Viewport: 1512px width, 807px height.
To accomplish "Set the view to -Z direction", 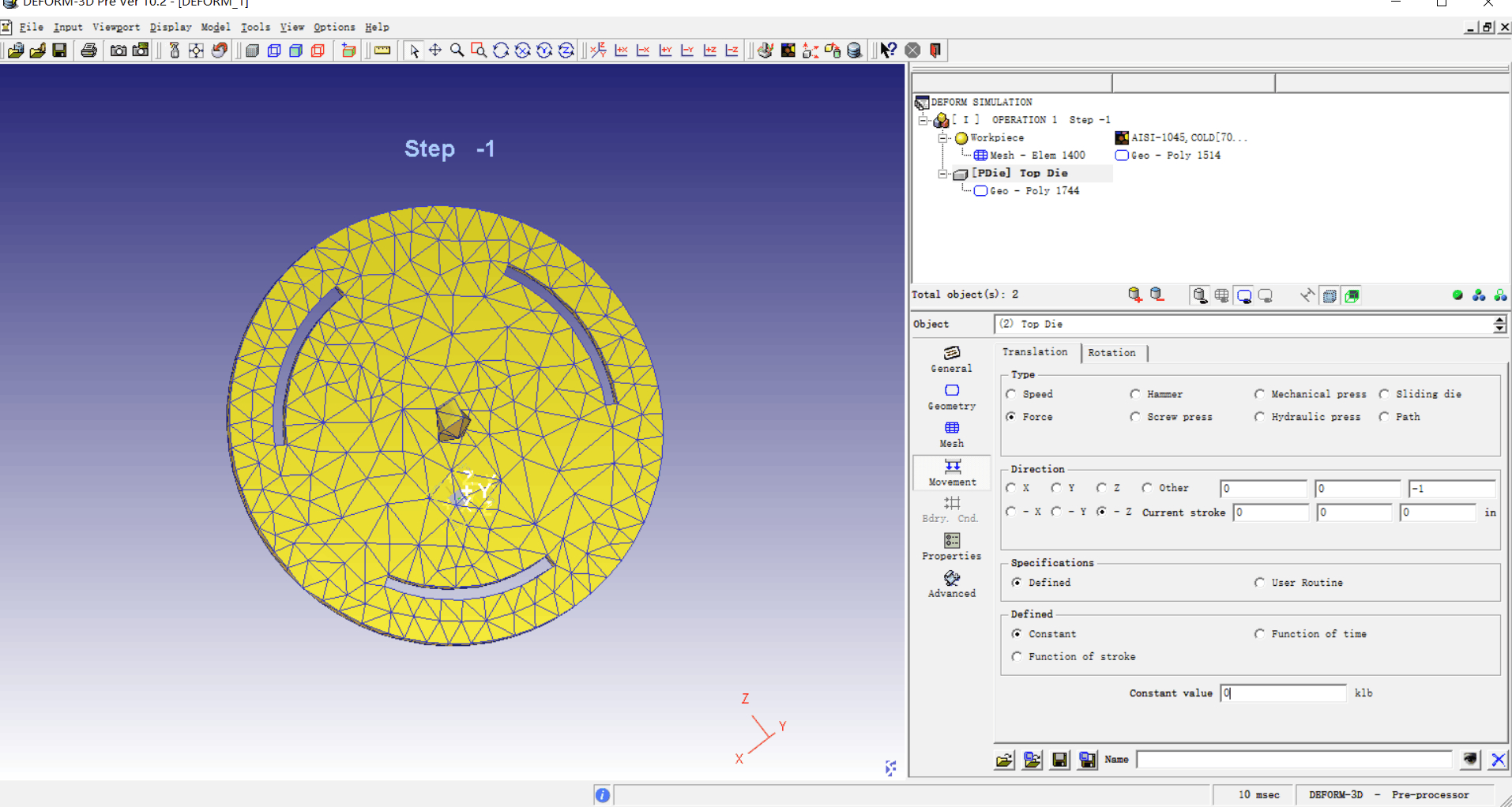I will tap(732, 51).
